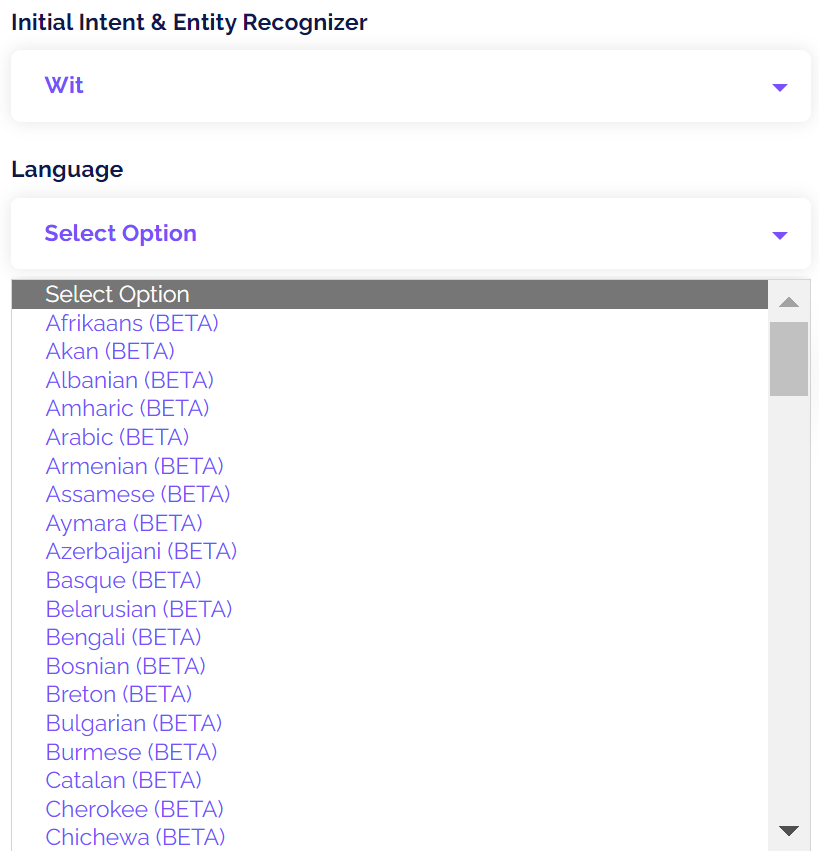819x857 pixels.
Task: Pick Cherokee (BETA) language
Action: coord(134,809)
